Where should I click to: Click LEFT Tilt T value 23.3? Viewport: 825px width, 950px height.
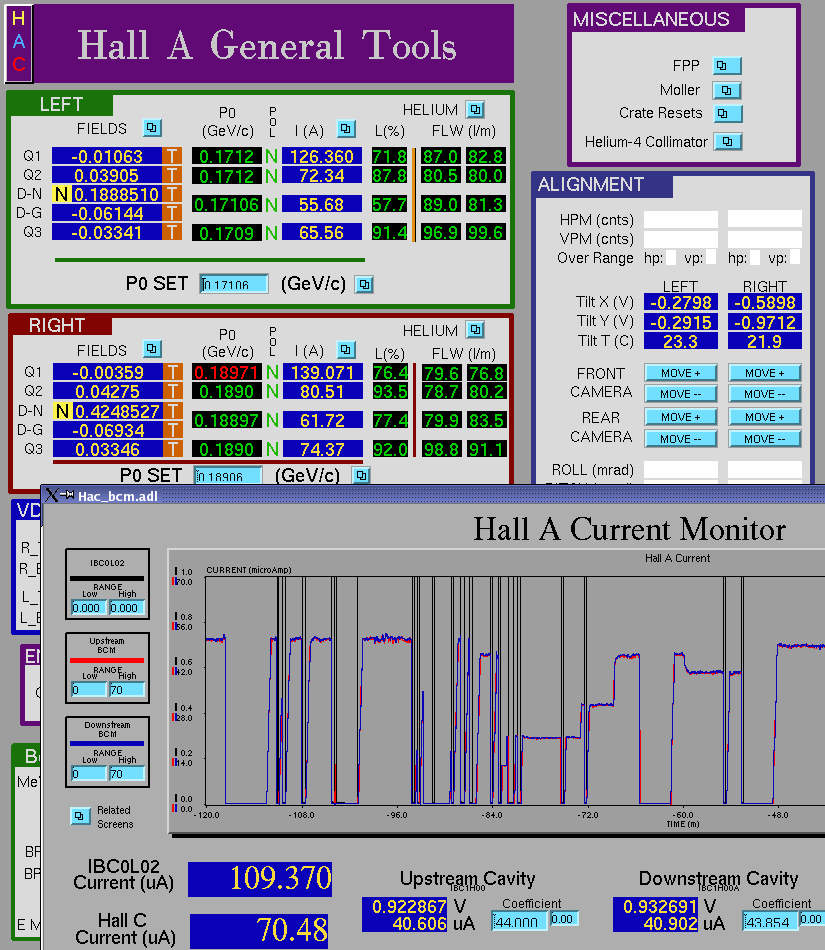[x=681, y=342]
